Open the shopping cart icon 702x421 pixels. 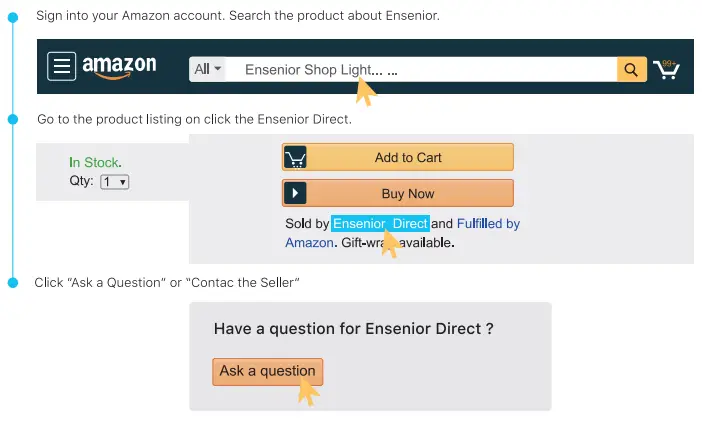(665, 70)
